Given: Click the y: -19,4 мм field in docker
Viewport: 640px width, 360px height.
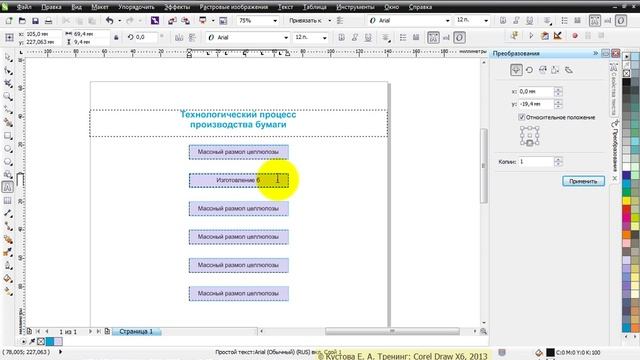Looking at the screenshot, I should [536, 104].
